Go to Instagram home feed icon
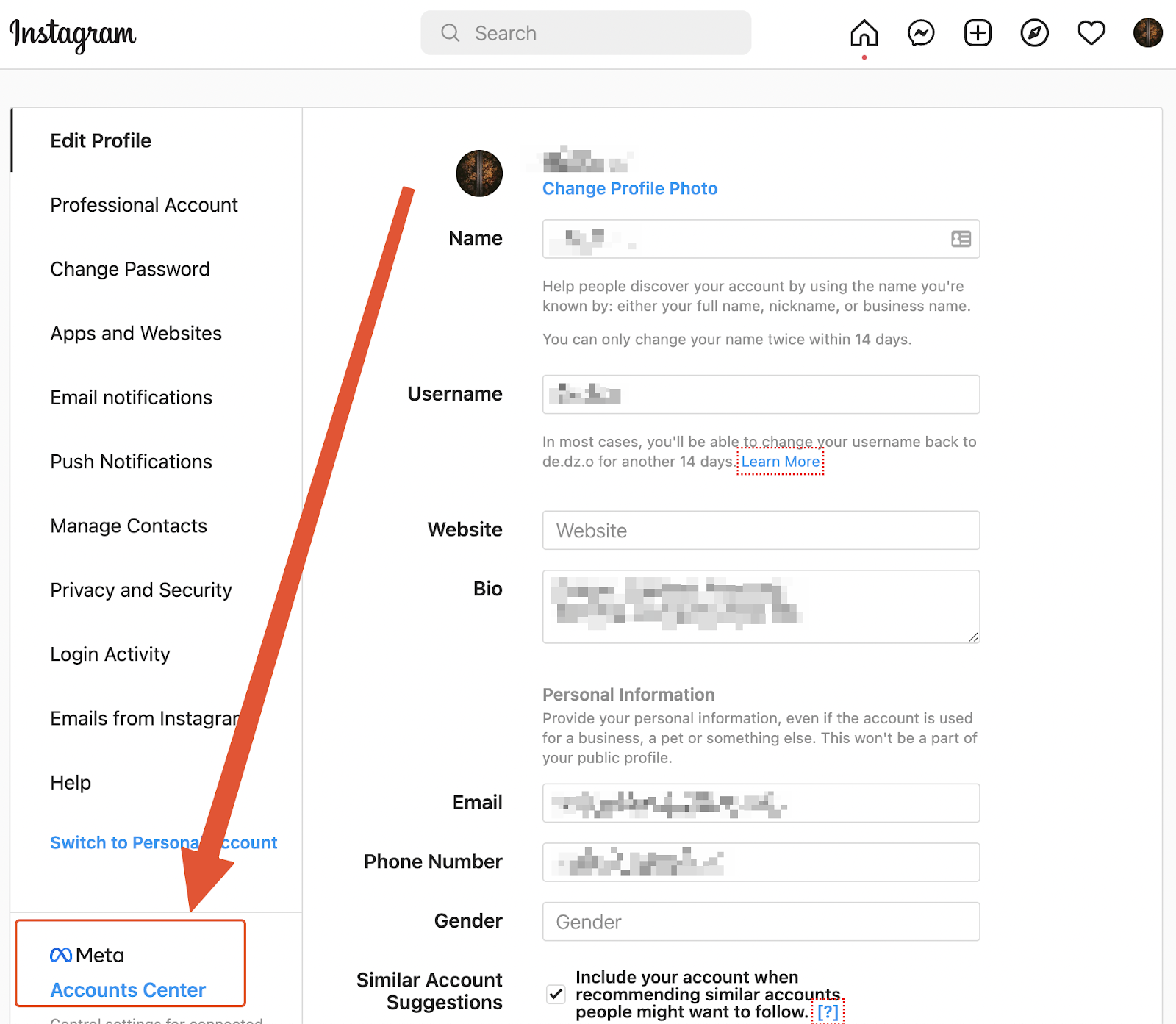Image resolution: width=1176 pixels, height=1024 pixels. pyautogui.click(x=864, y=33)
